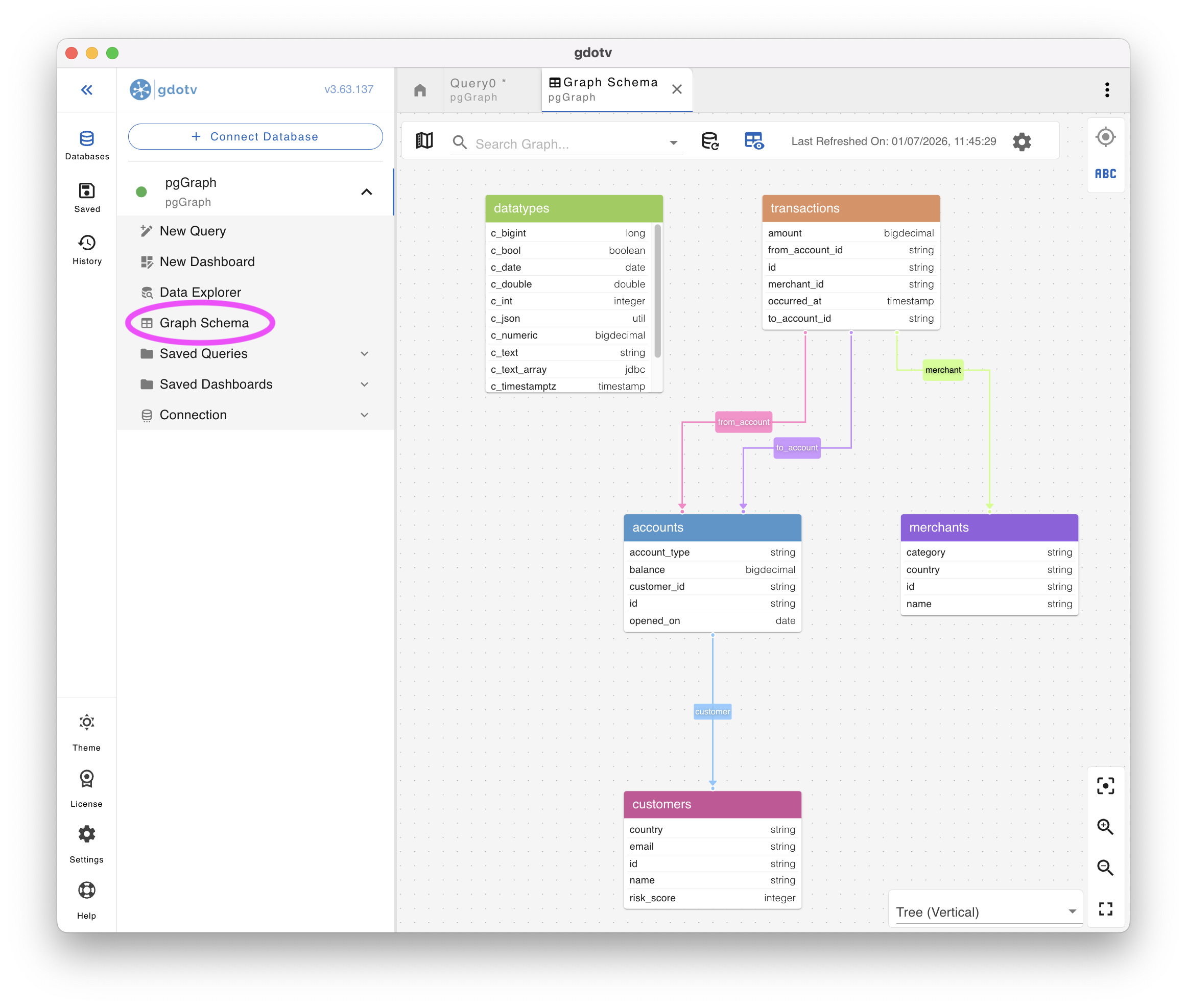Click the Connect Database button
Viewport: 1187px width, 1008px height.
point(255,136)
